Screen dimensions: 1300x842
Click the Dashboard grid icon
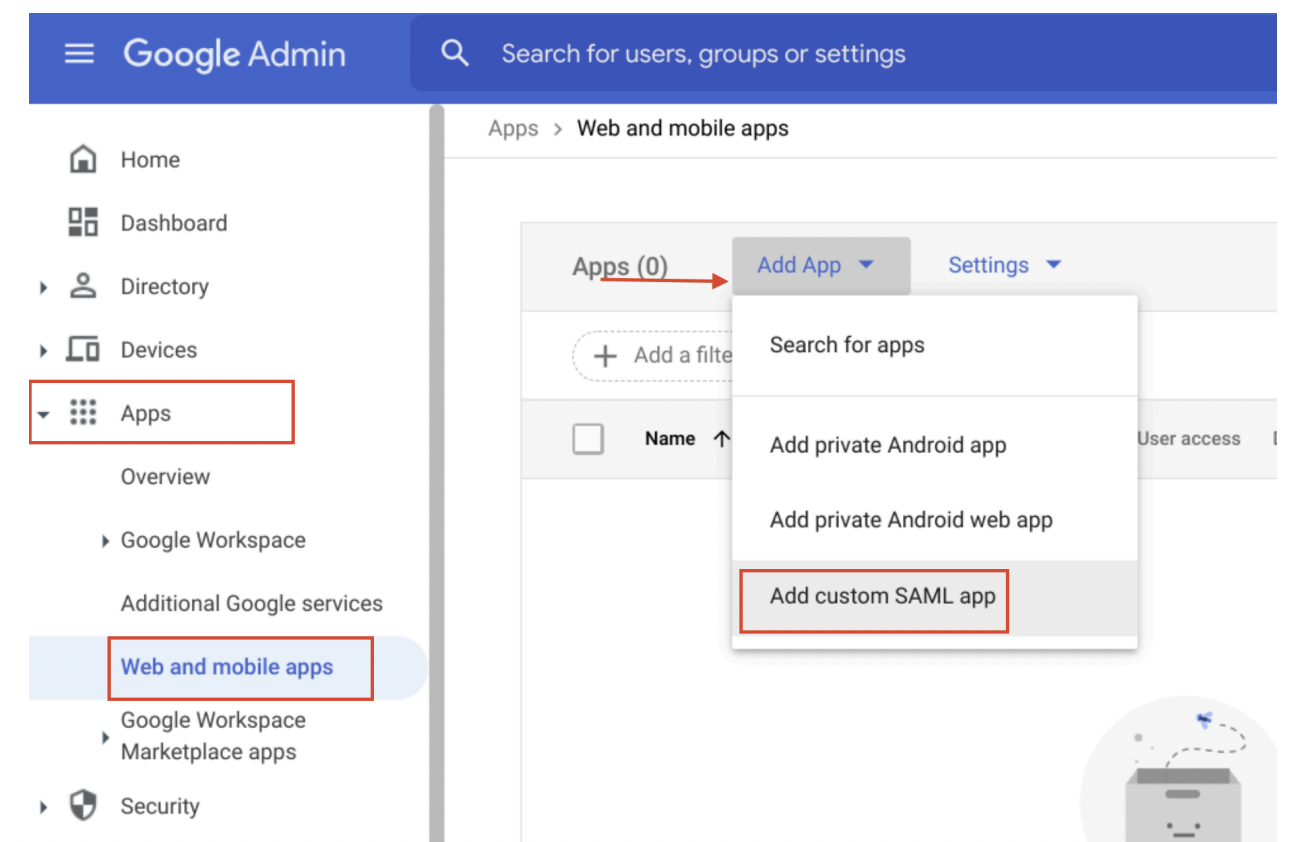click(x=82, y=223)
